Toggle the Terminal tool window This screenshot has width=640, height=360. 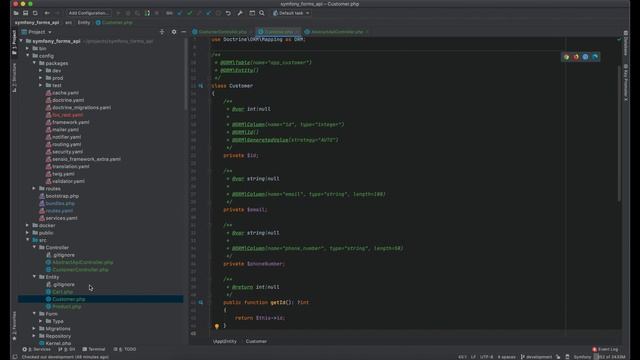(93, 349)
